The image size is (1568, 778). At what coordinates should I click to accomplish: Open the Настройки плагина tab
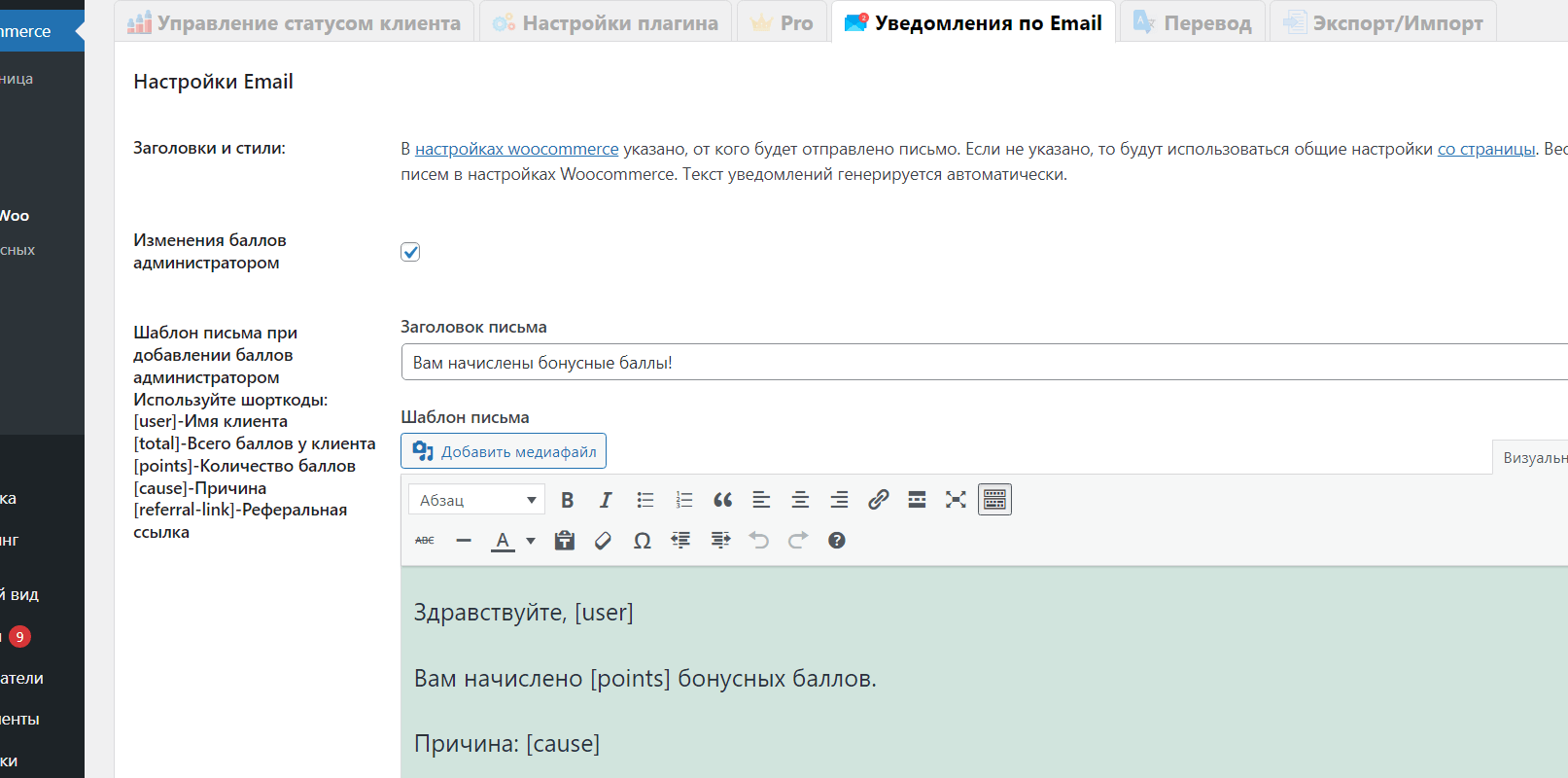[606, 22]
